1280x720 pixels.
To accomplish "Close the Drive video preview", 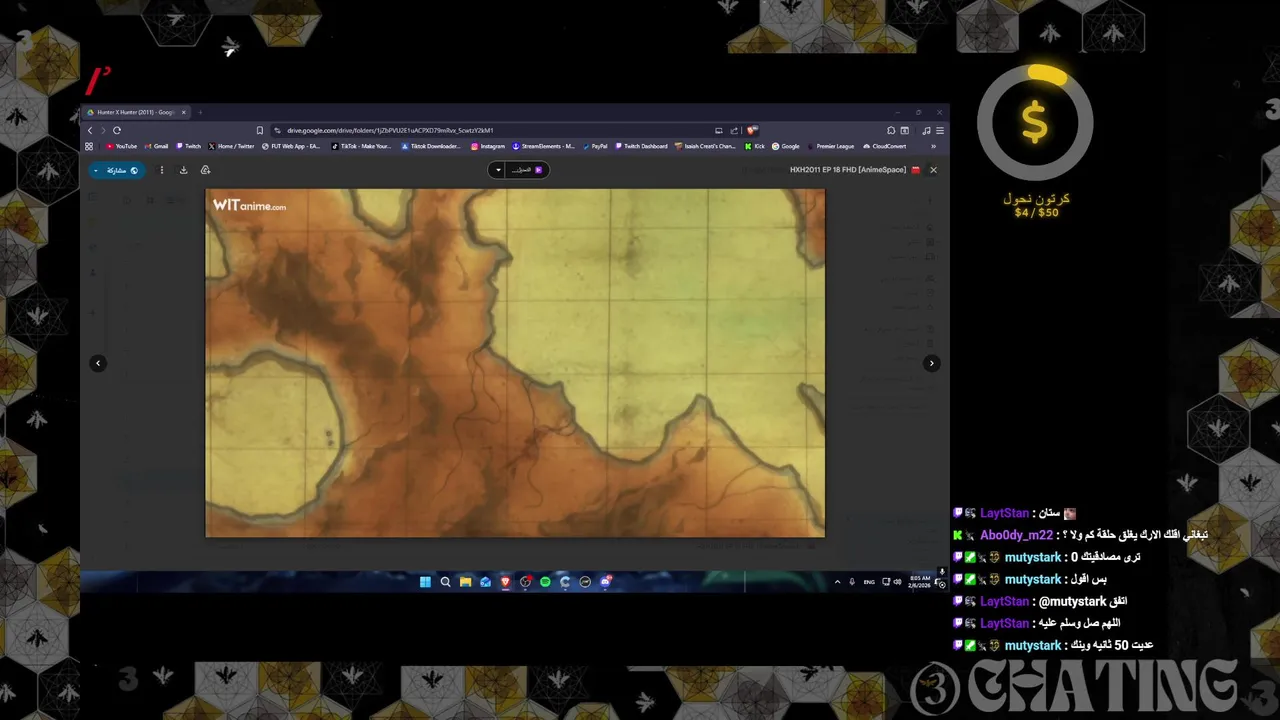I will click(x=933, y=170).
